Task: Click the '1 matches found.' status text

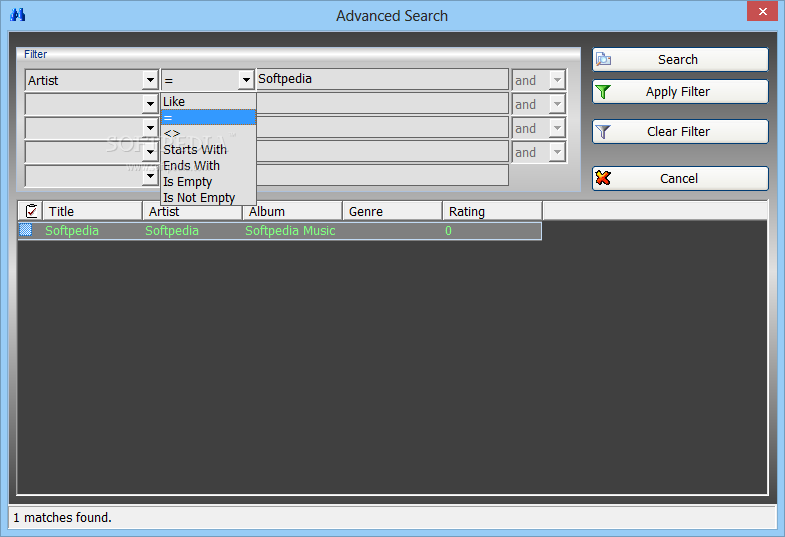Action: click(x=63, y=517)
